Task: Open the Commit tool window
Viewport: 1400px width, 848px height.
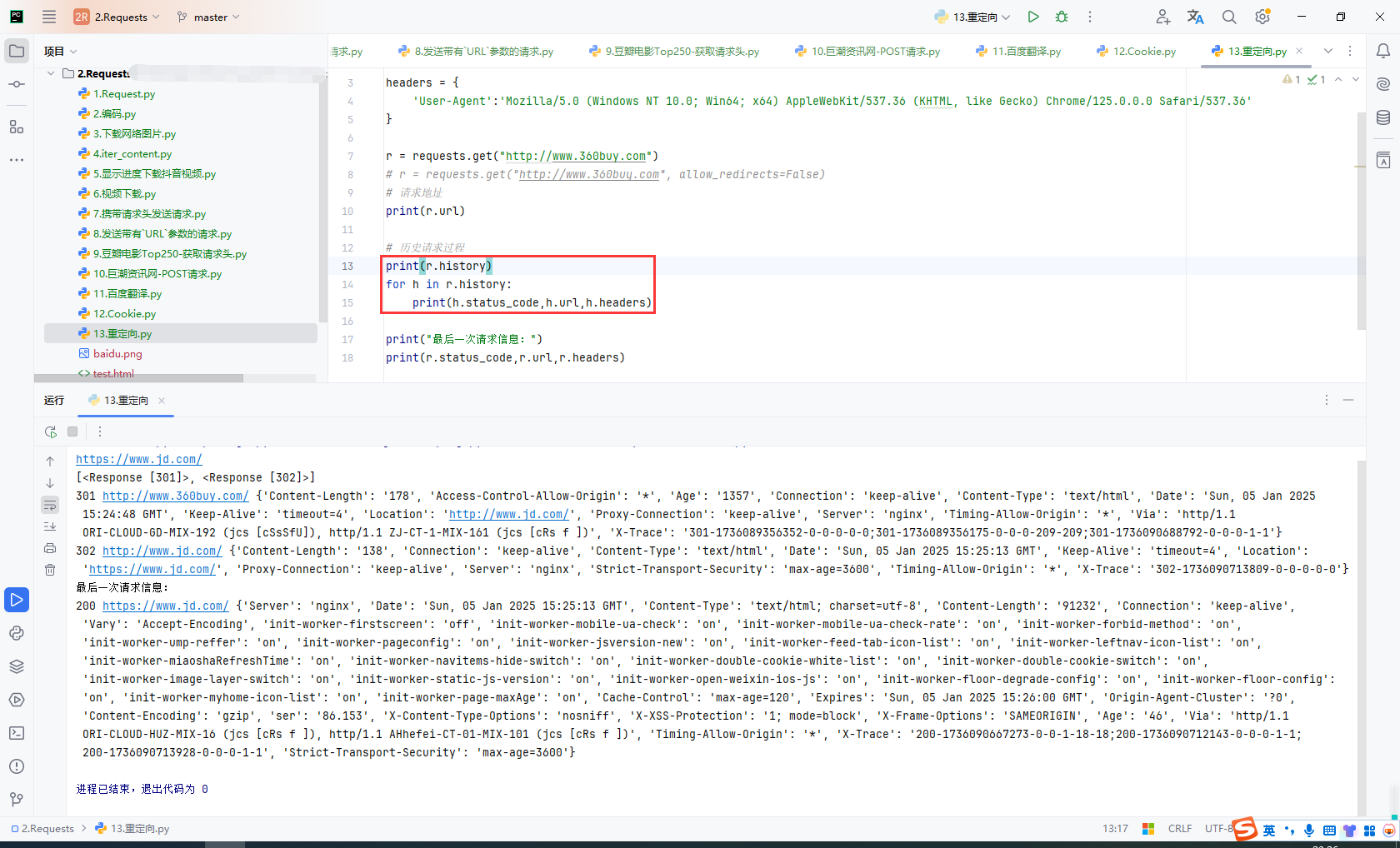Action: (x=17, y=84)
